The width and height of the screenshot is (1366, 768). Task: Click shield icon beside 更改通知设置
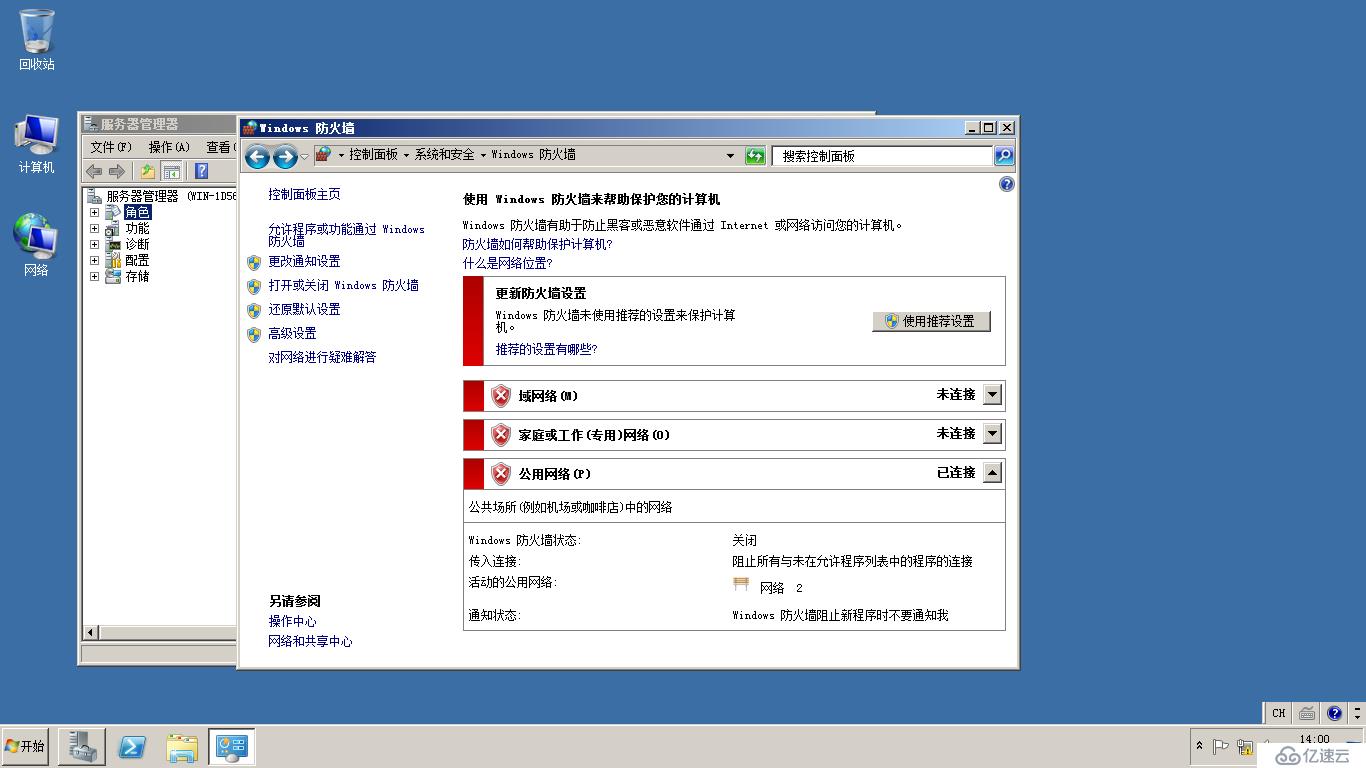[x=254, y=262]
